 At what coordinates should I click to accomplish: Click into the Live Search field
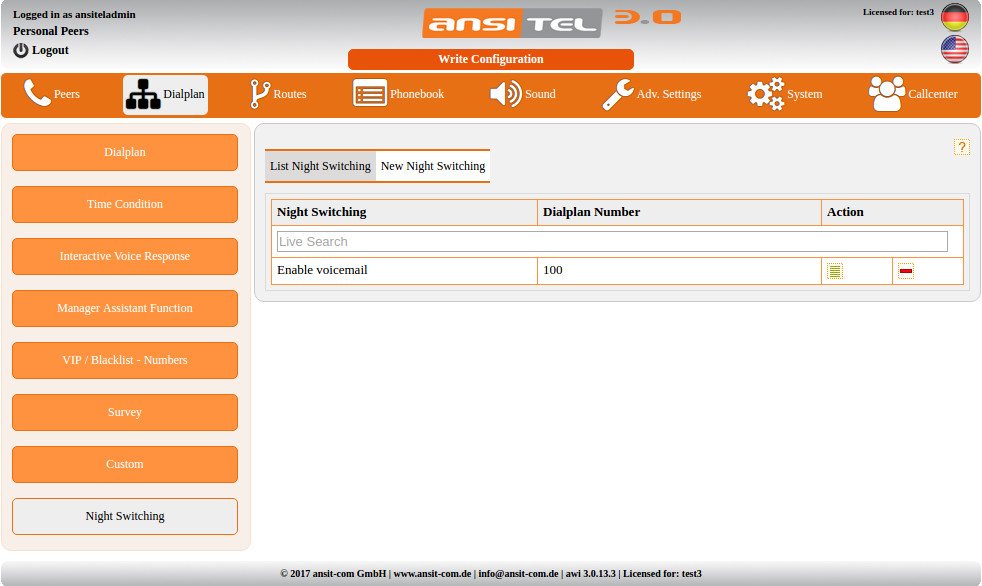pos(611,241)
